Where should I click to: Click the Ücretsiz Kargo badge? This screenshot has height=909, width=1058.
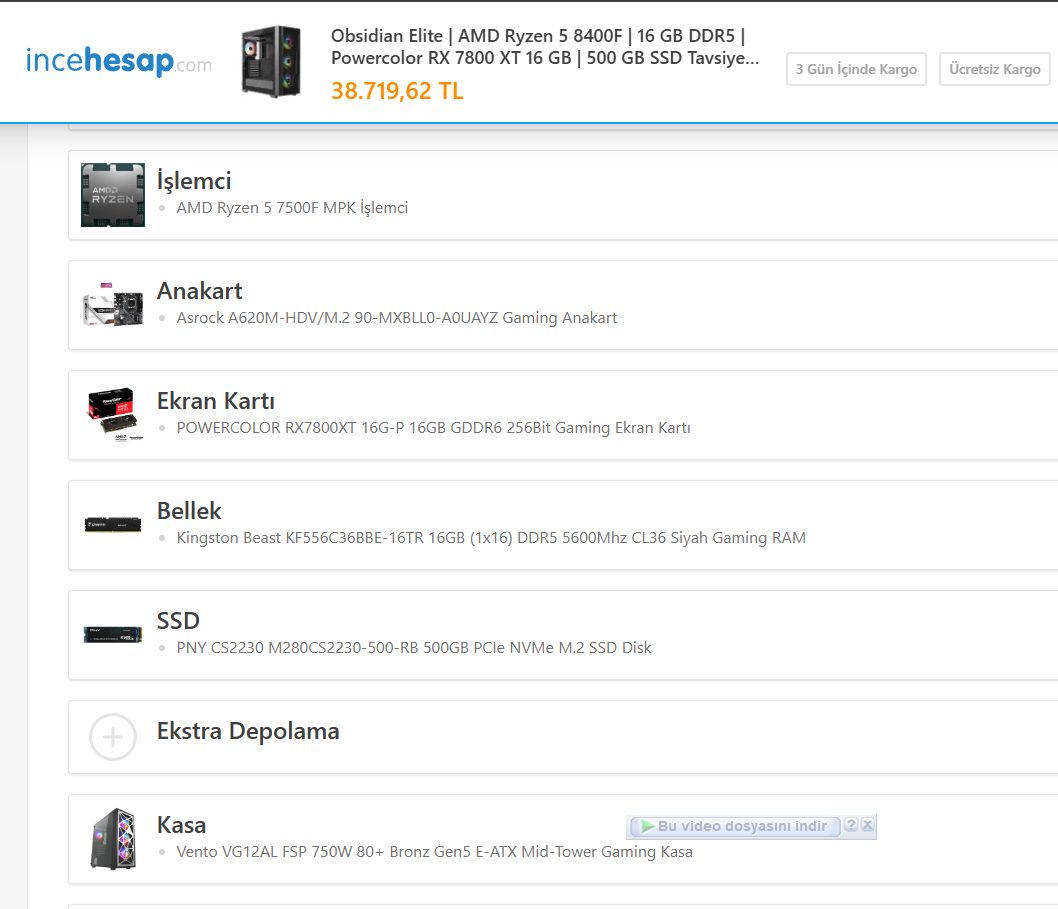(995, 69)
